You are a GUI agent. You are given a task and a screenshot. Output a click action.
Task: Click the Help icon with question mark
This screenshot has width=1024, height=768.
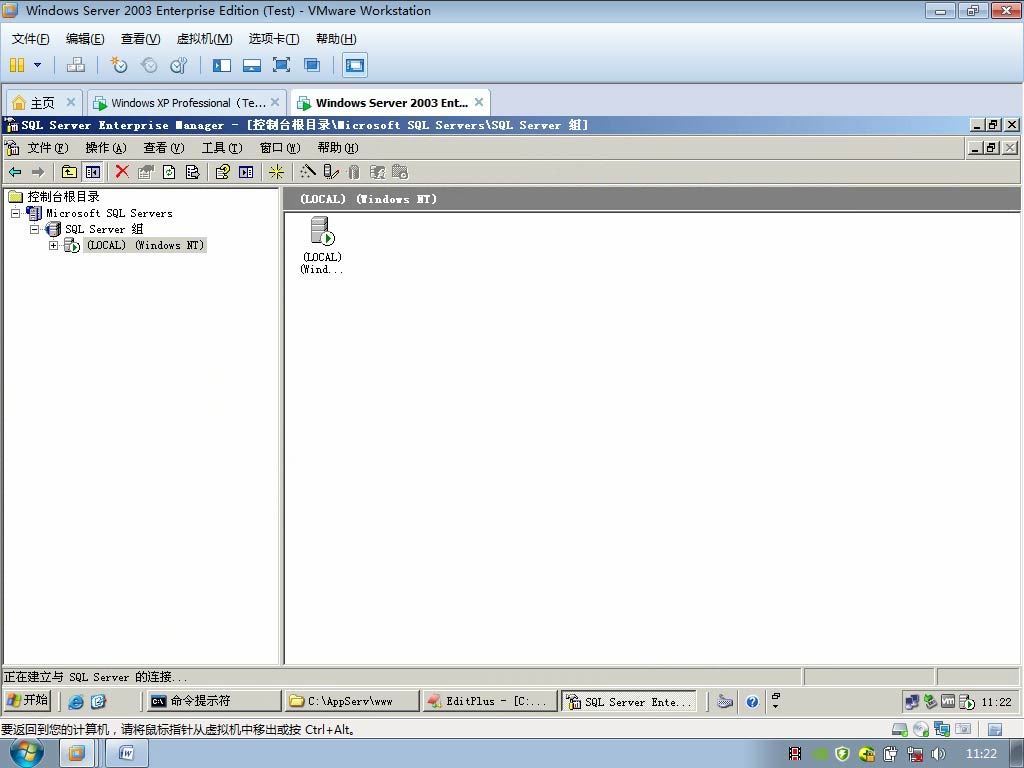click(x=223, y=172)
